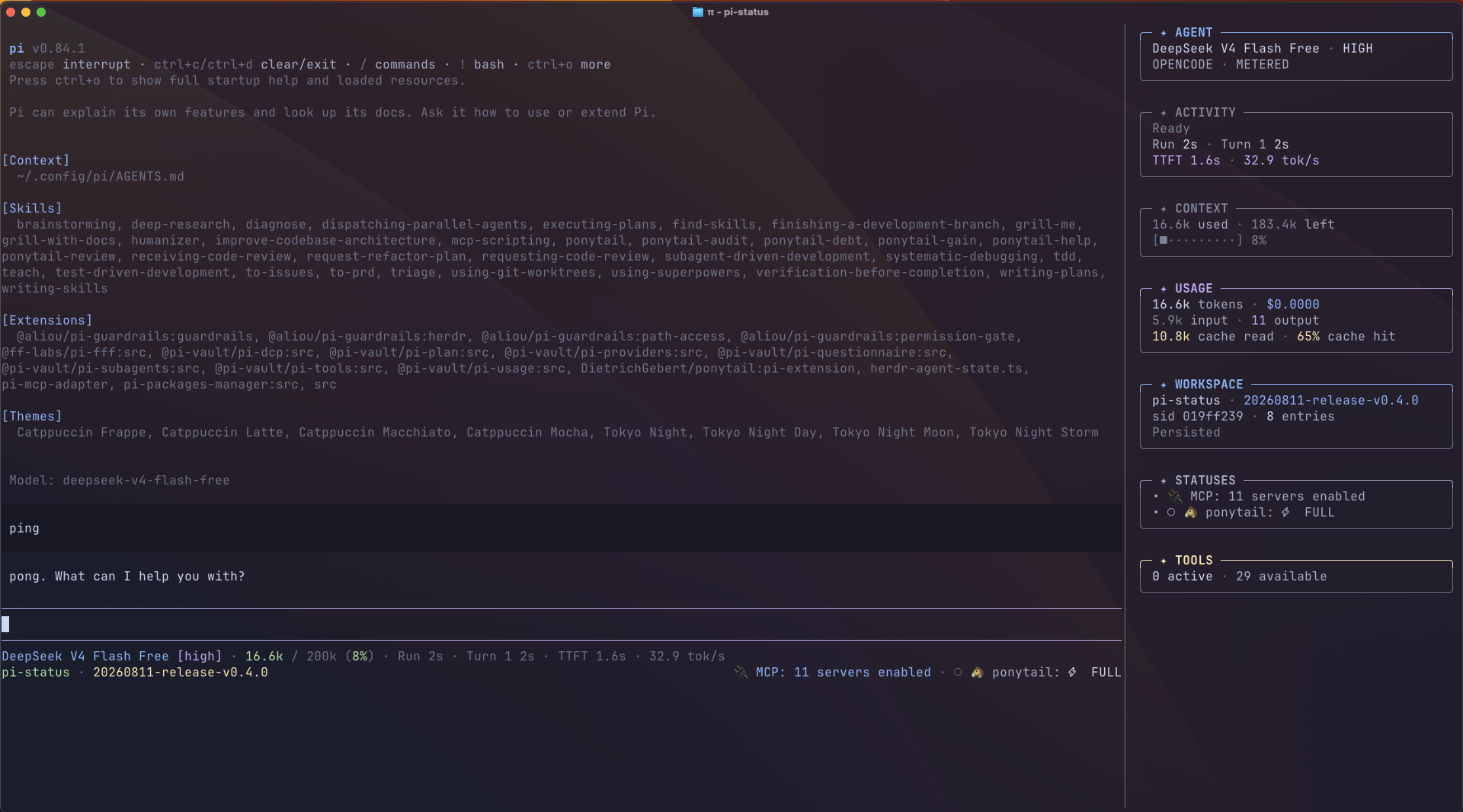Click 'Persisted' in the WORKSPACE panel
1463x812 pixels.
[x=1186, y=433]
